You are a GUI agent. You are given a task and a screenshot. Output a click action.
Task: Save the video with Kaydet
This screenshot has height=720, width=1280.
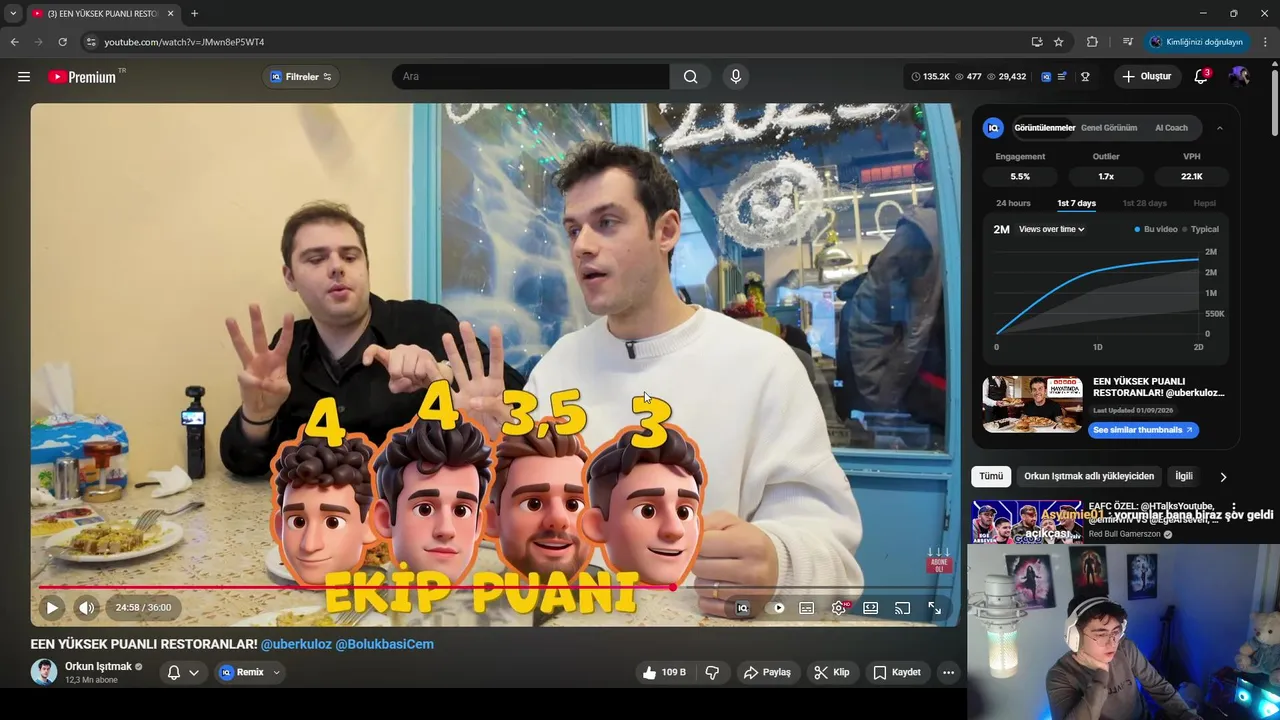897,672
